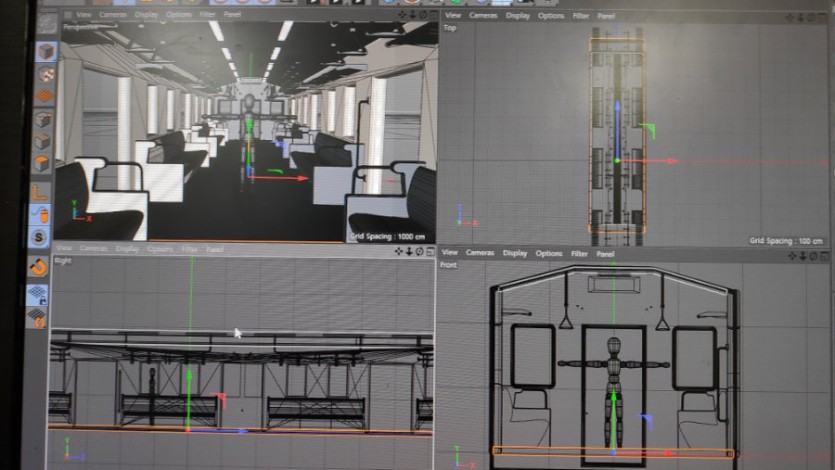Switch to Texture mode in left palette

pos(45,76)
